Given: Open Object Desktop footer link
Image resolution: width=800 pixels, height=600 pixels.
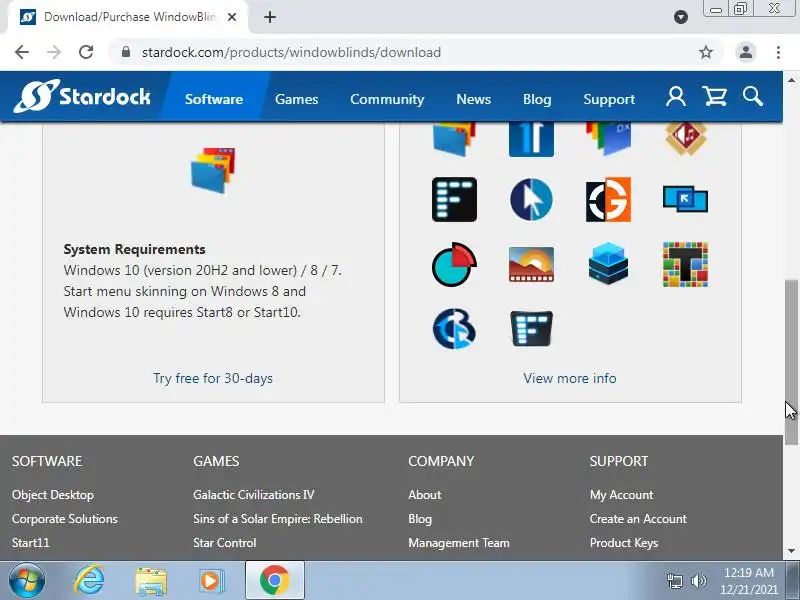Looking at the screenshot, I should pyautogui.click(x=53, y=495).
